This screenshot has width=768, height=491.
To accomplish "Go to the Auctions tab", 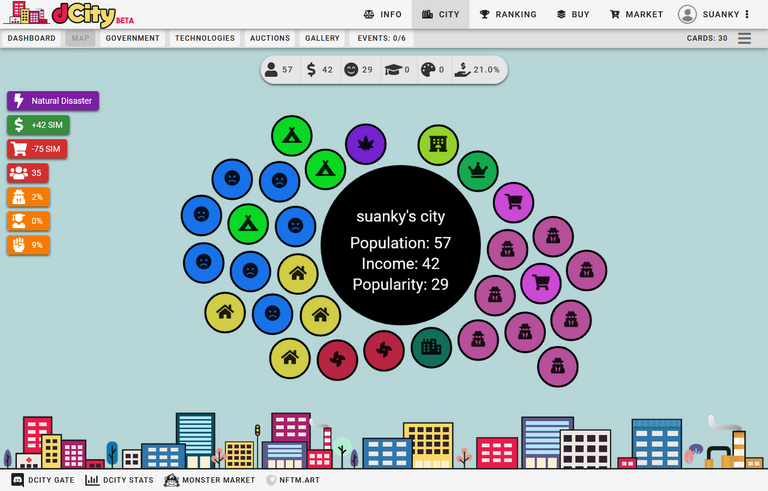I will tap(270, 38).
